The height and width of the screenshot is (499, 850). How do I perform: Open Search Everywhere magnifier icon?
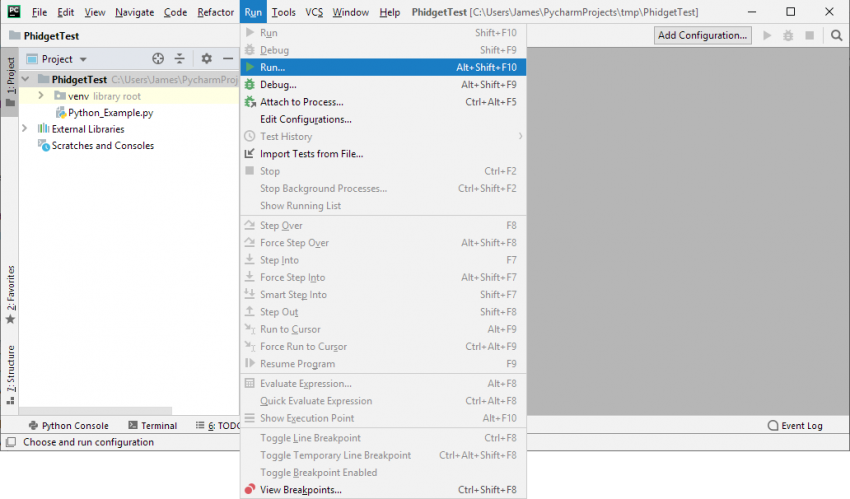(x=836, y=36)
